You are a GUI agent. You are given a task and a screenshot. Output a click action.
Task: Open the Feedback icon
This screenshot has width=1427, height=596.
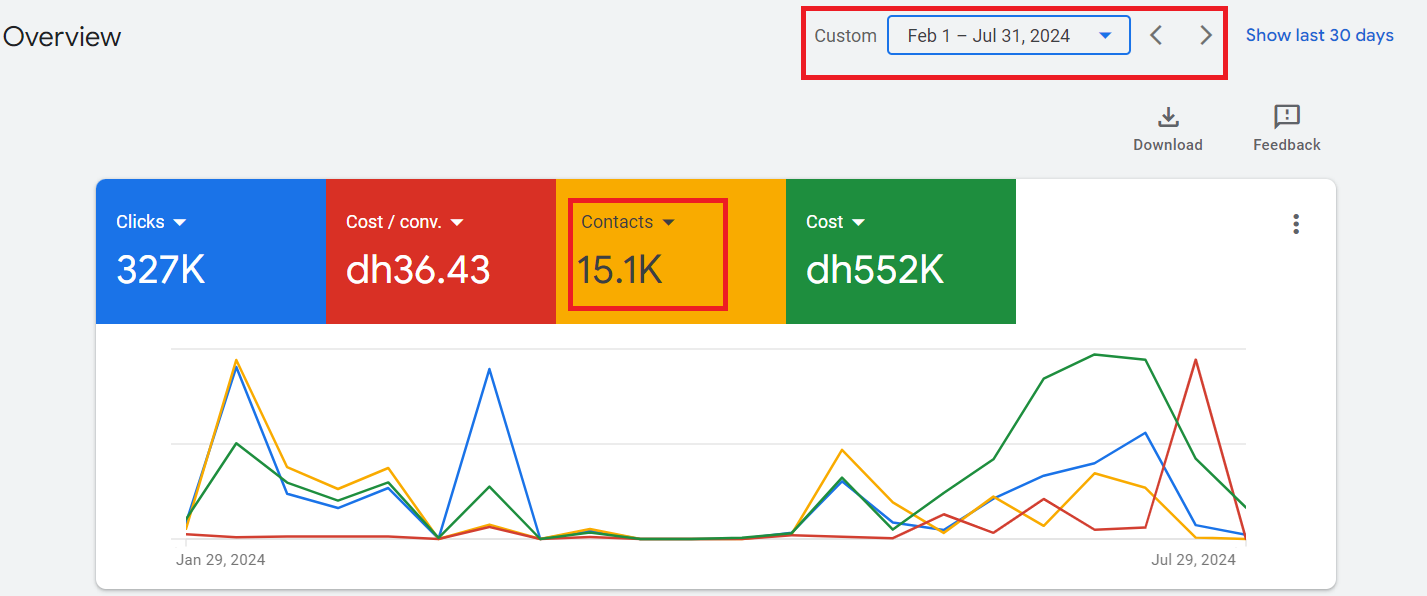pos(1287,117)
